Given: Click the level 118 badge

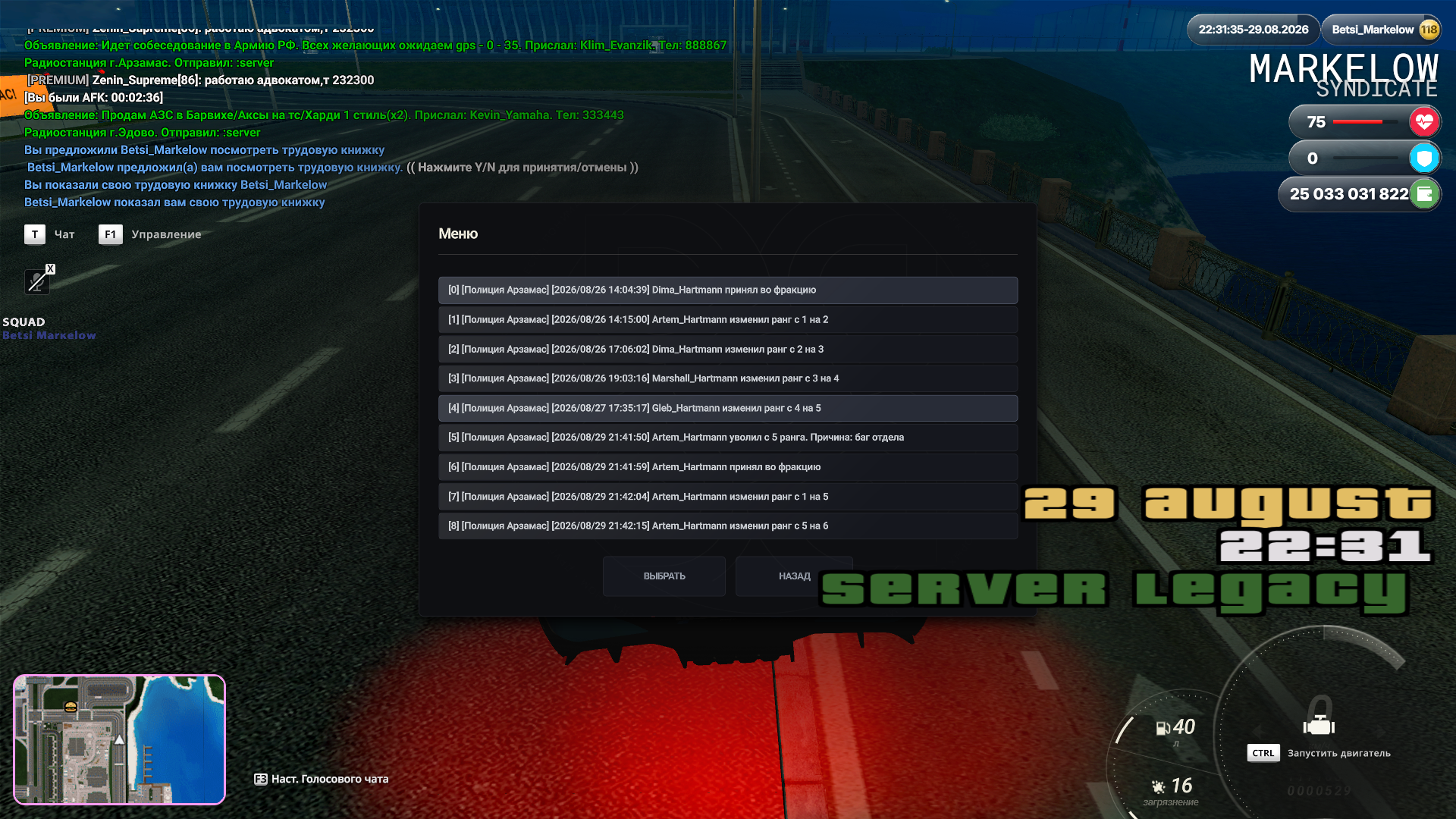Looking at the screenshot, I should [1429, 30].
